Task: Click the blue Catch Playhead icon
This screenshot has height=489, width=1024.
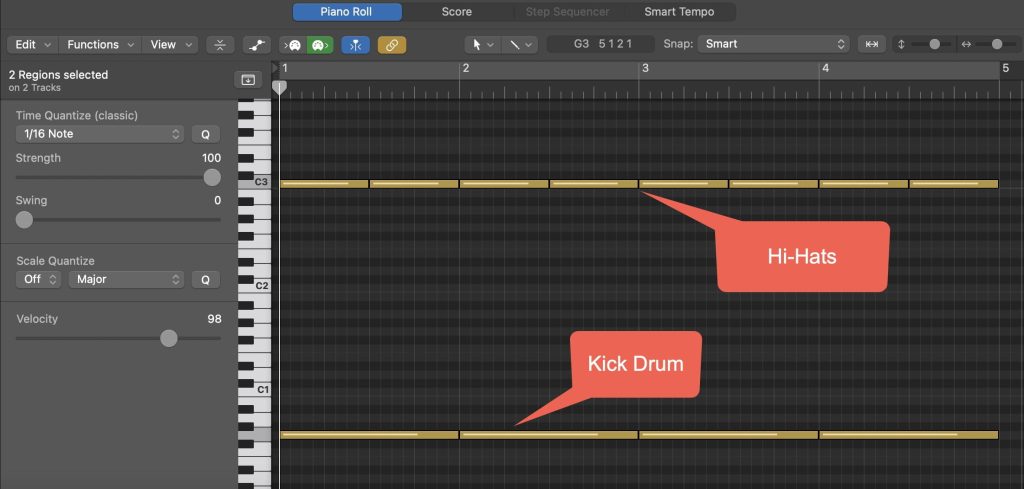Action: pos(355,45)
